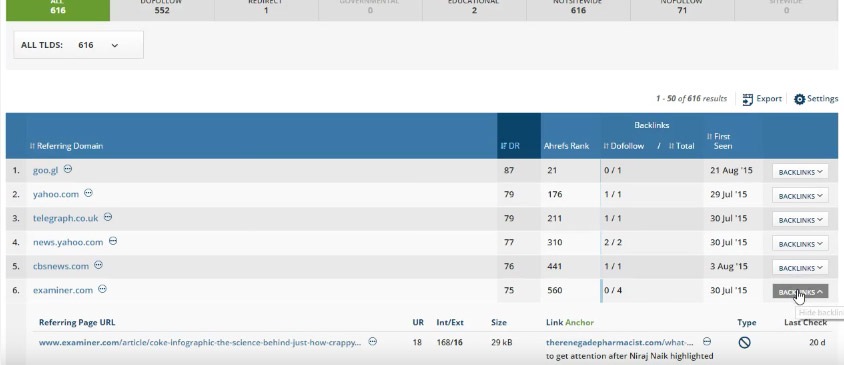Click the info icon next to goo.gl
This screenshot has width=844, height=365.
68,169
